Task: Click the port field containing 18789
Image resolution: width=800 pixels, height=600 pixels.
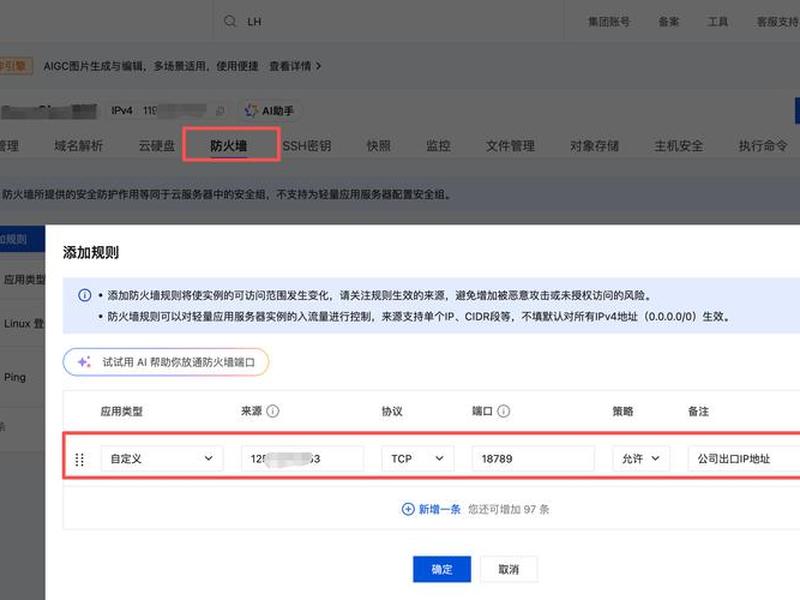Action: [x=533, y=459]
